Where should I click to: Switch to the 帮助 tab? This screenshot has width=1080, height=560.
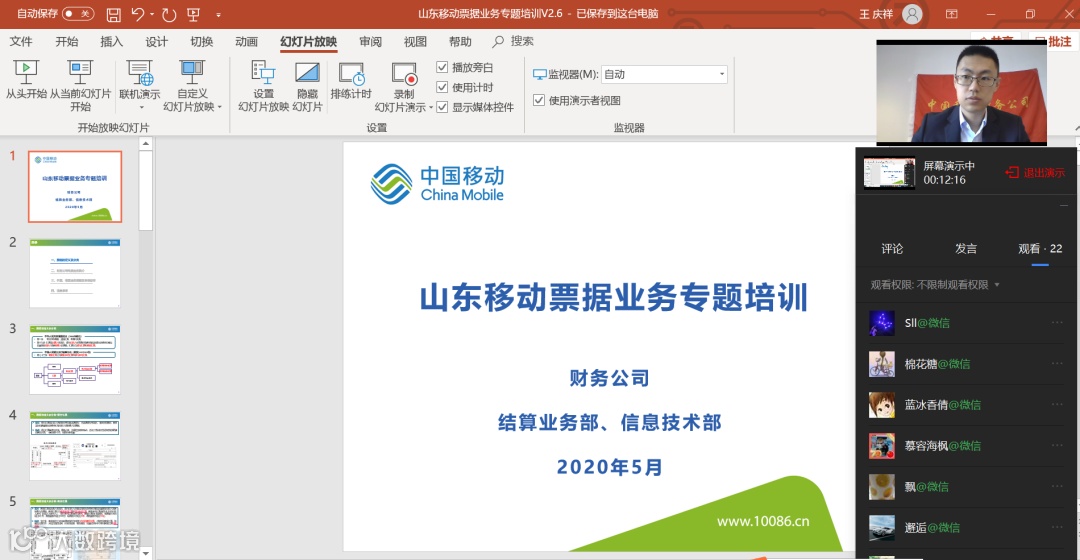(x=460, y=41)
